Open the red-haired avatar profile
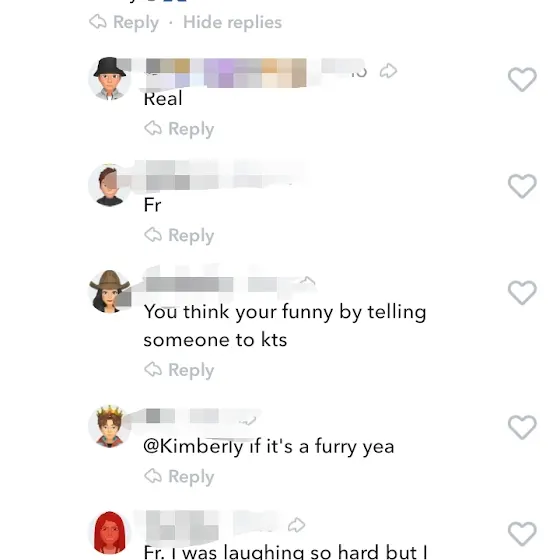The image size is (560, 560). tap(110, 533)
